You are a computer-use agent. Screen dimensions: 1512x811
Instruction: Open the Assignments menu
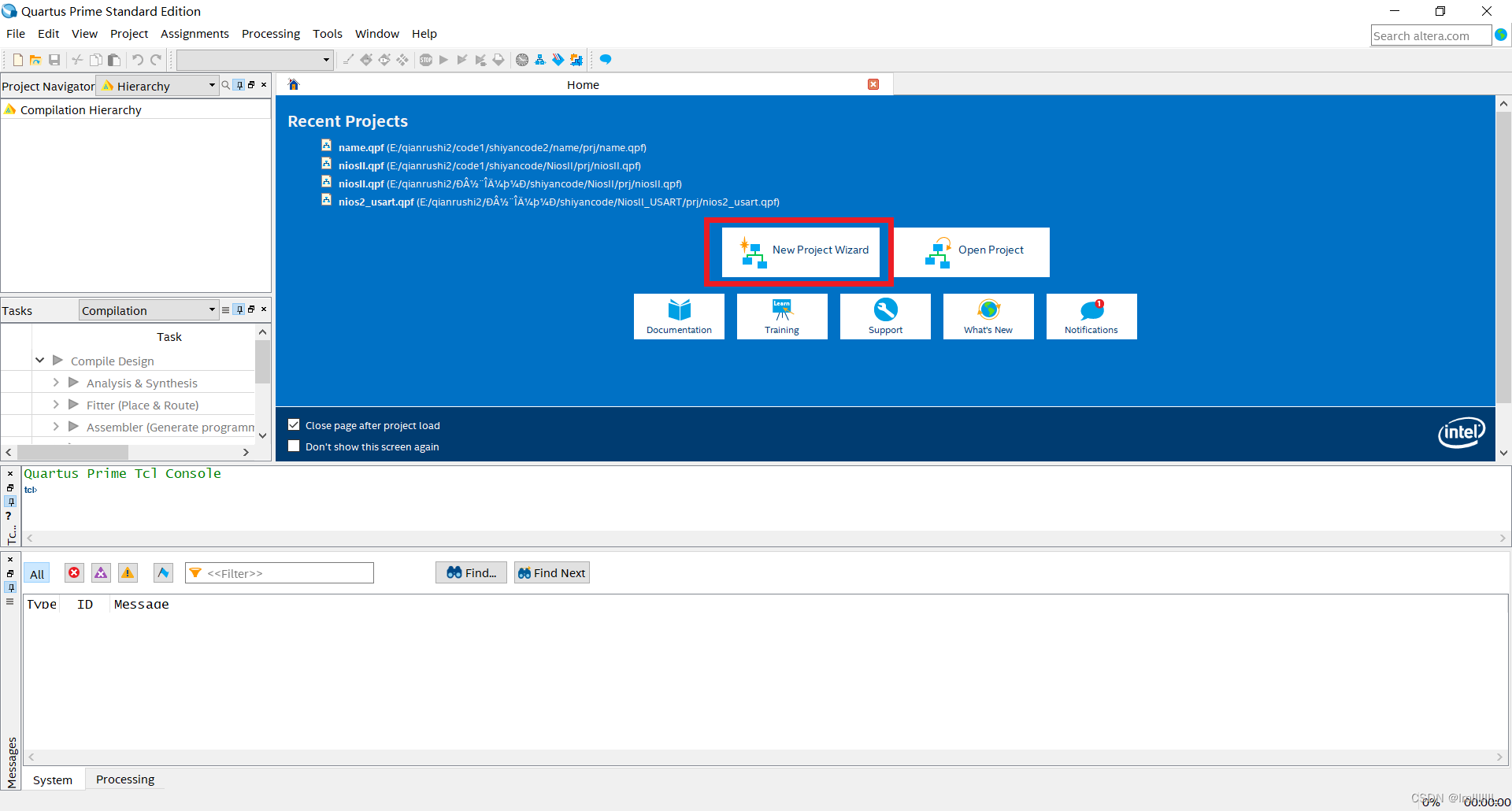(x=195, y=34)
